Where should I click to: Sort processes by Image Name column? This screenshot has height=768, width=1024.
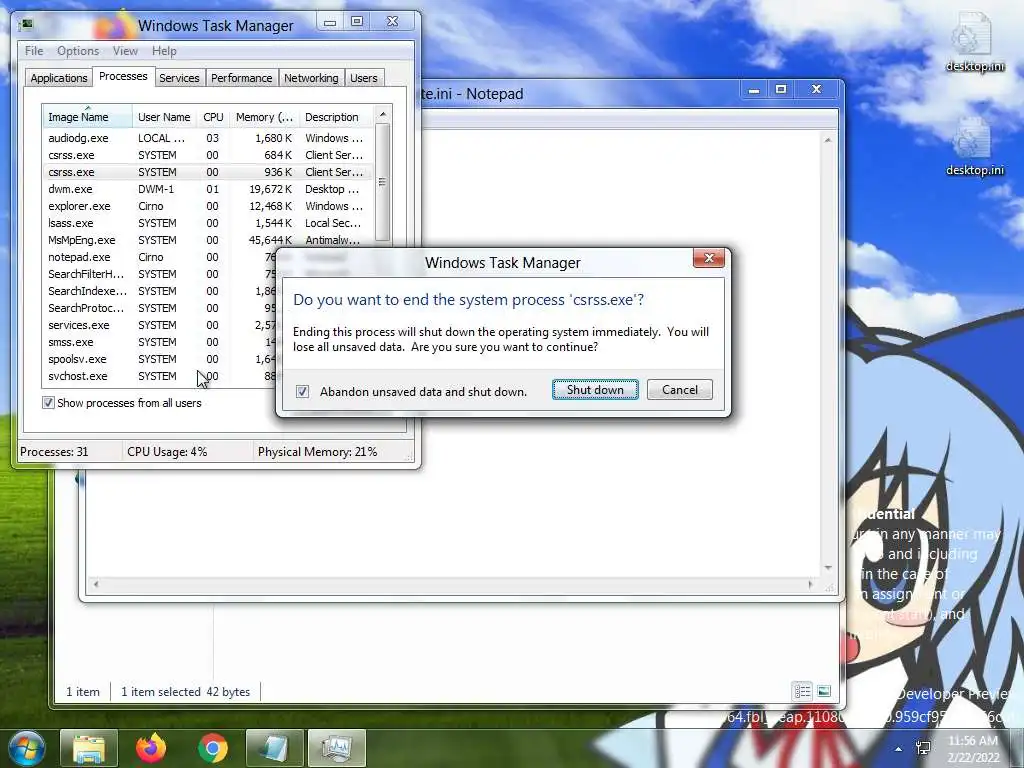[x=88, y=117]
